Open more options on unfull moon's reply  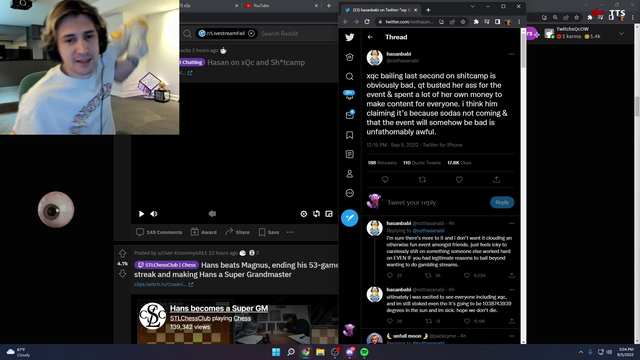coord(511,336)
